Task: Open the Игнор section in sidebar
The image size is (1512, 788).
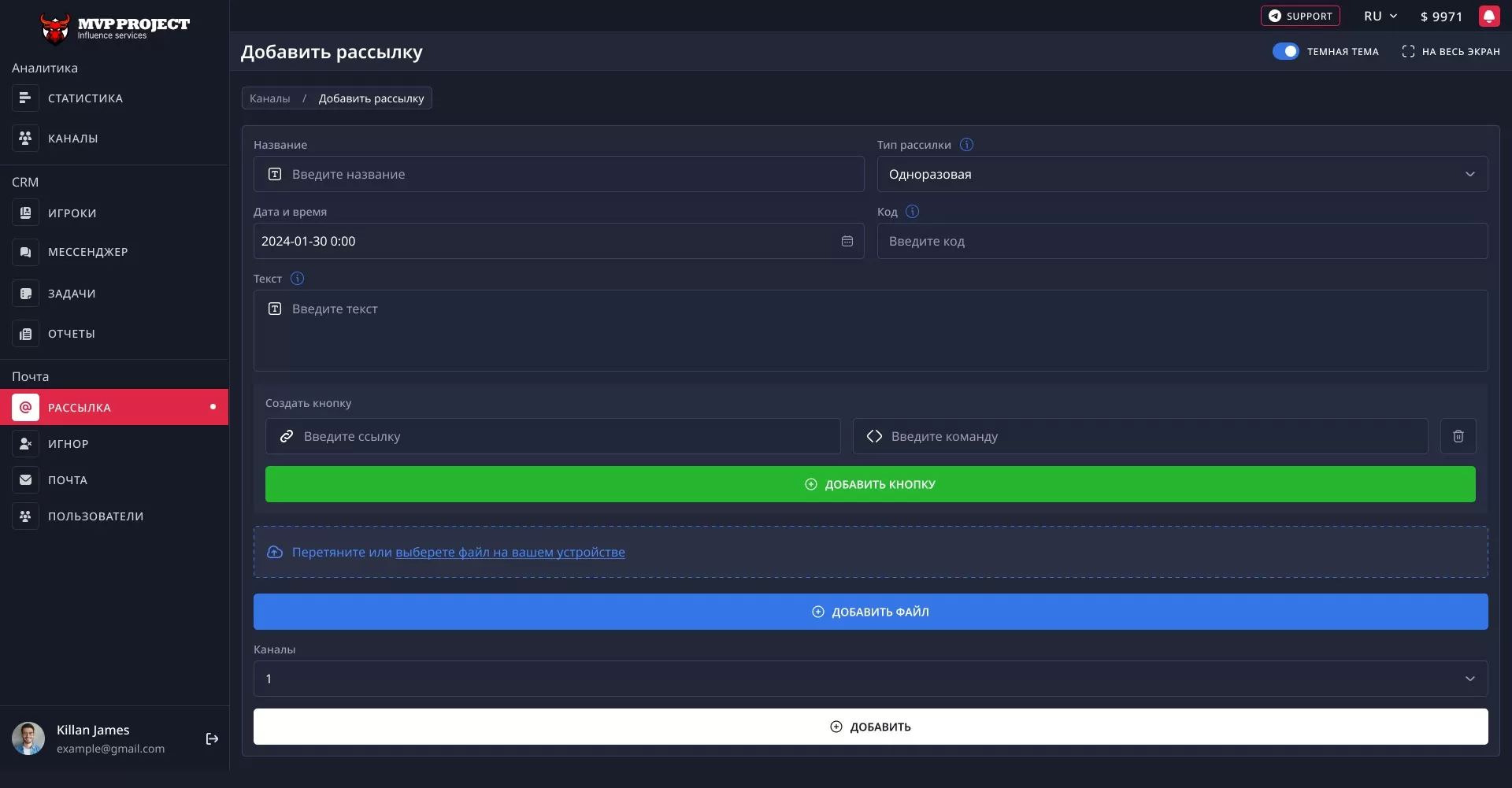Action: [68, 444]
